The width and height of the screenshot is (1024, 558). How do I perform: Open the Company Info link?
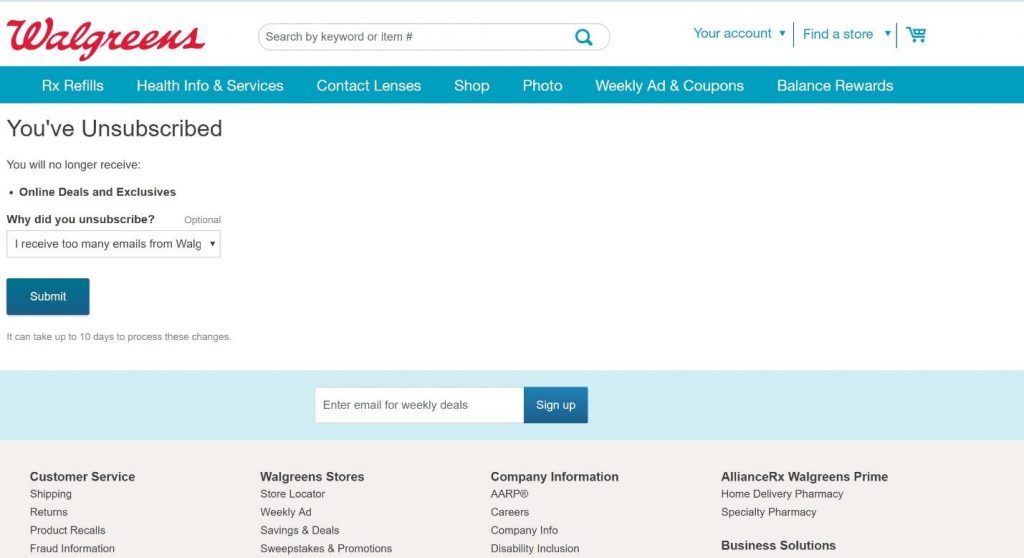pos(524,531)
